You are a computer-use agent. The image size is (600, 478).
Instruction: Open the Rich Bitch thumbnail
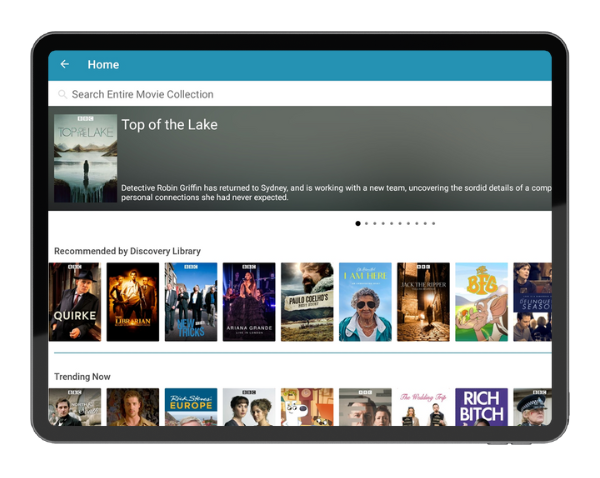482,407
